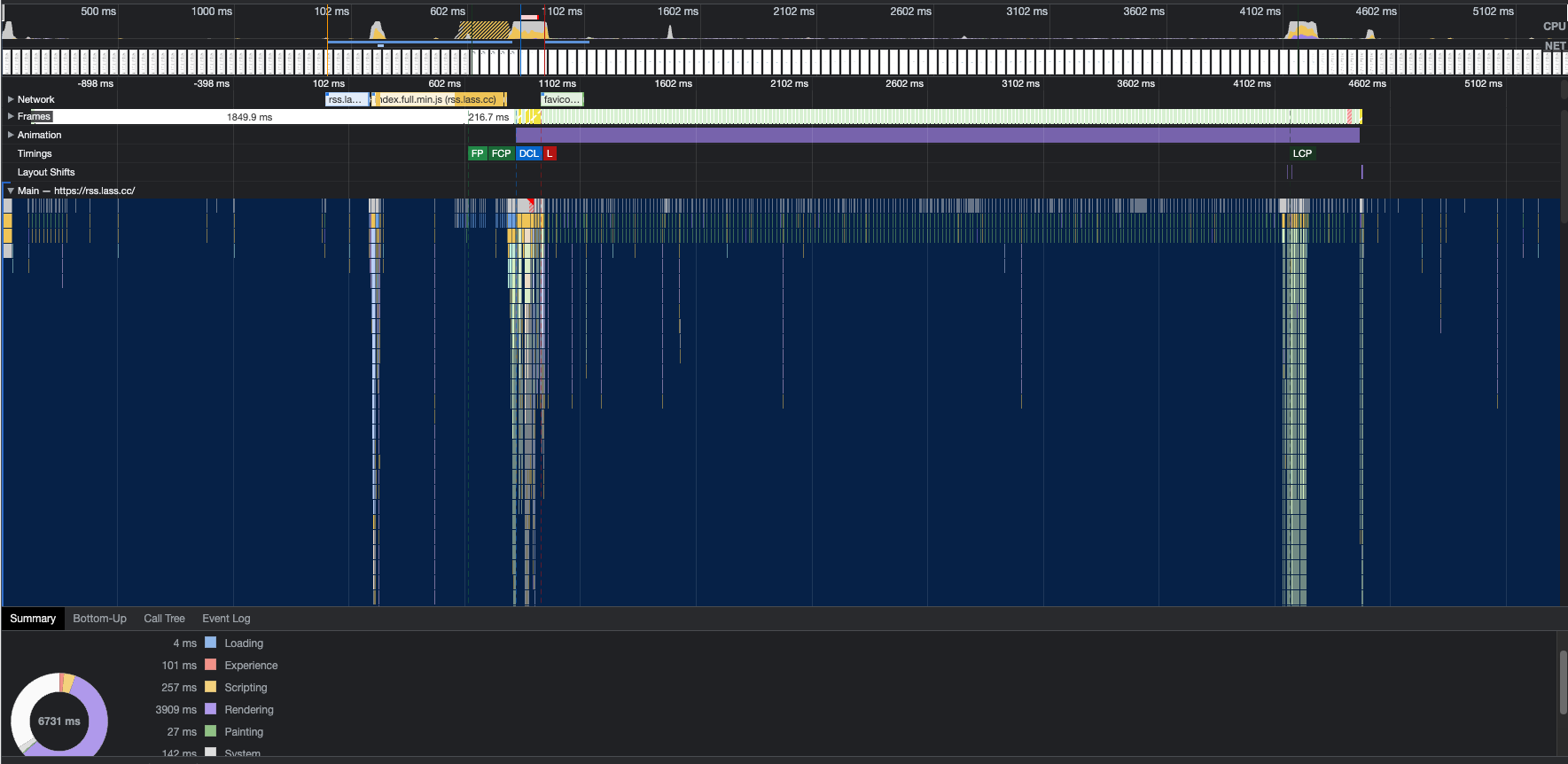Click the LCP timing badge
The height and width of the screenshot is (764, 1568).
click(1301, 153)
